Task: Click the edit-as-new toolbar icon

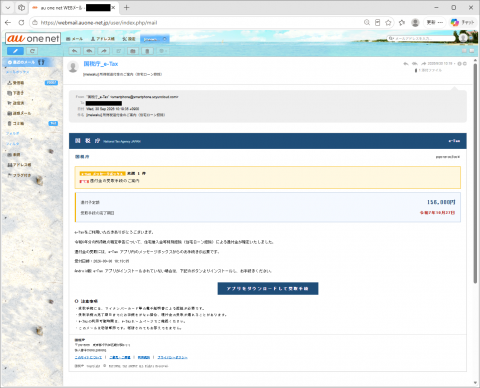Action: tap(119, 51)
